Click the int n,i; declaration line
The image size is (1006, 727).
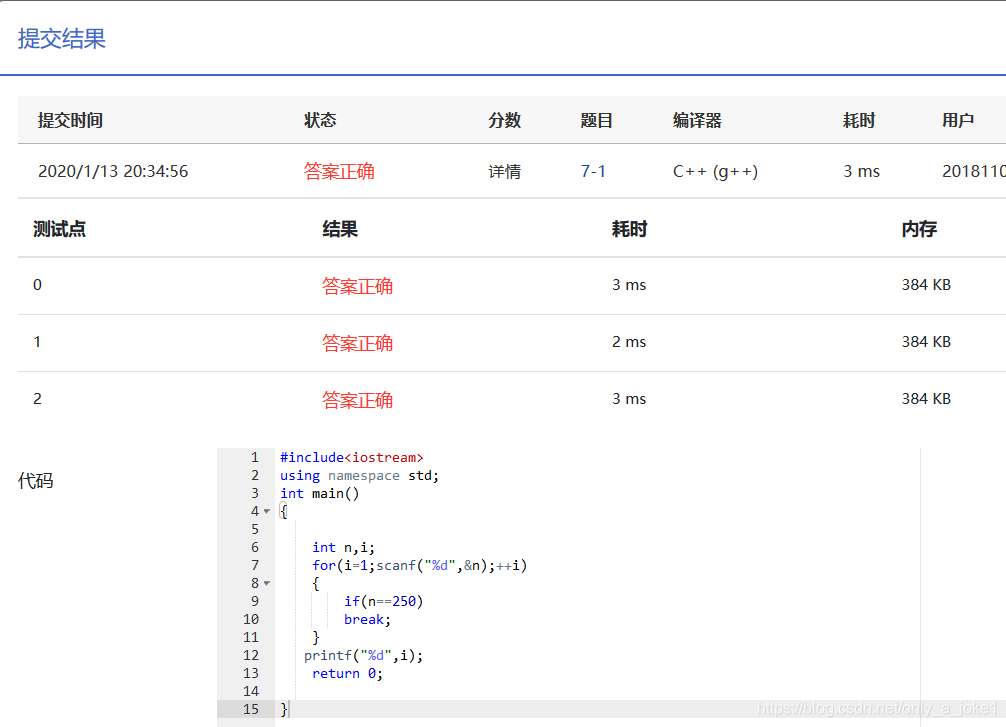click(343, 547)
